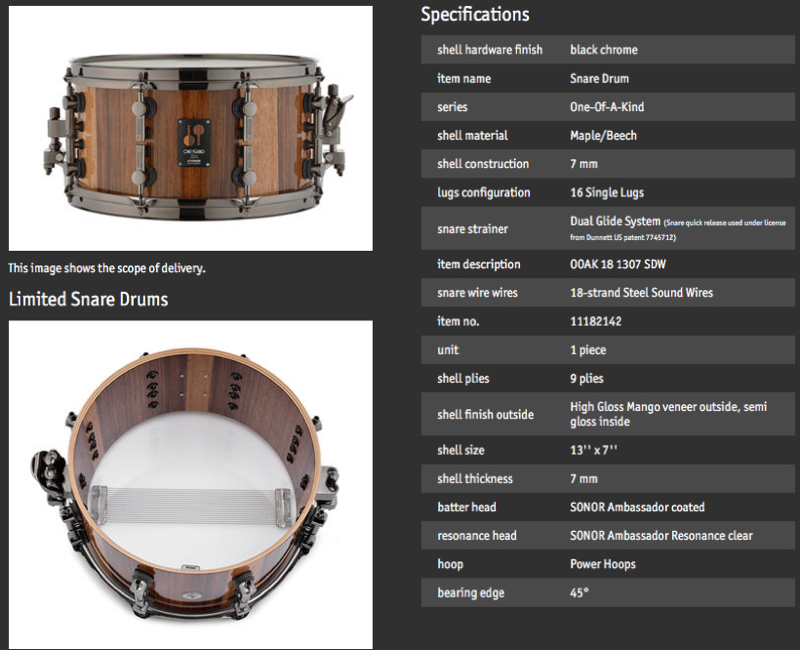
Task: Select the 'shell plies' label
Action: pos(463,378)
